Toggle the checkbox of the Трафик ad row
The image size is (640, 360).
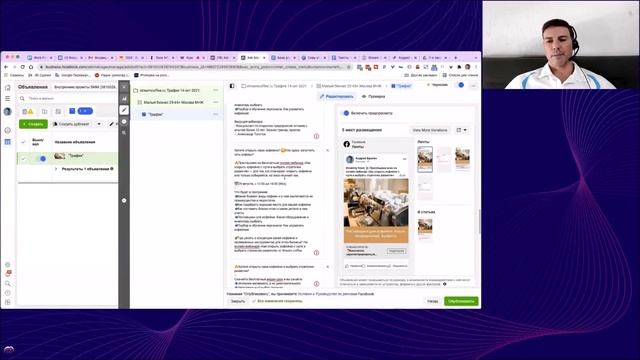point(23,158)
